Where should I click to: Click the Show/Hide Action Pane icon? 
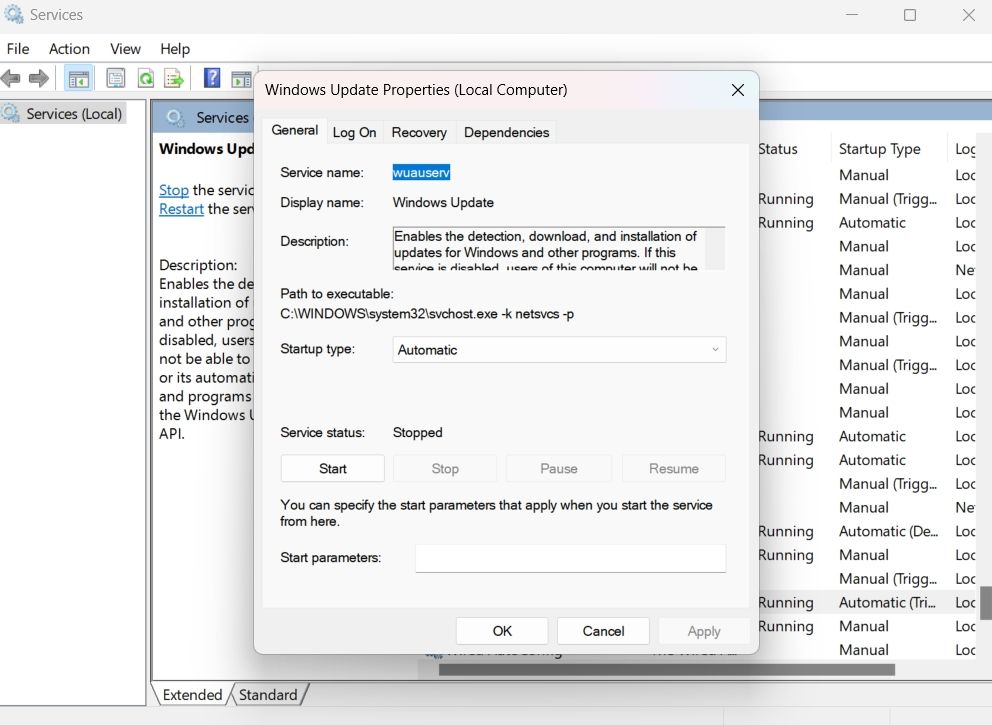coord(242,79)
